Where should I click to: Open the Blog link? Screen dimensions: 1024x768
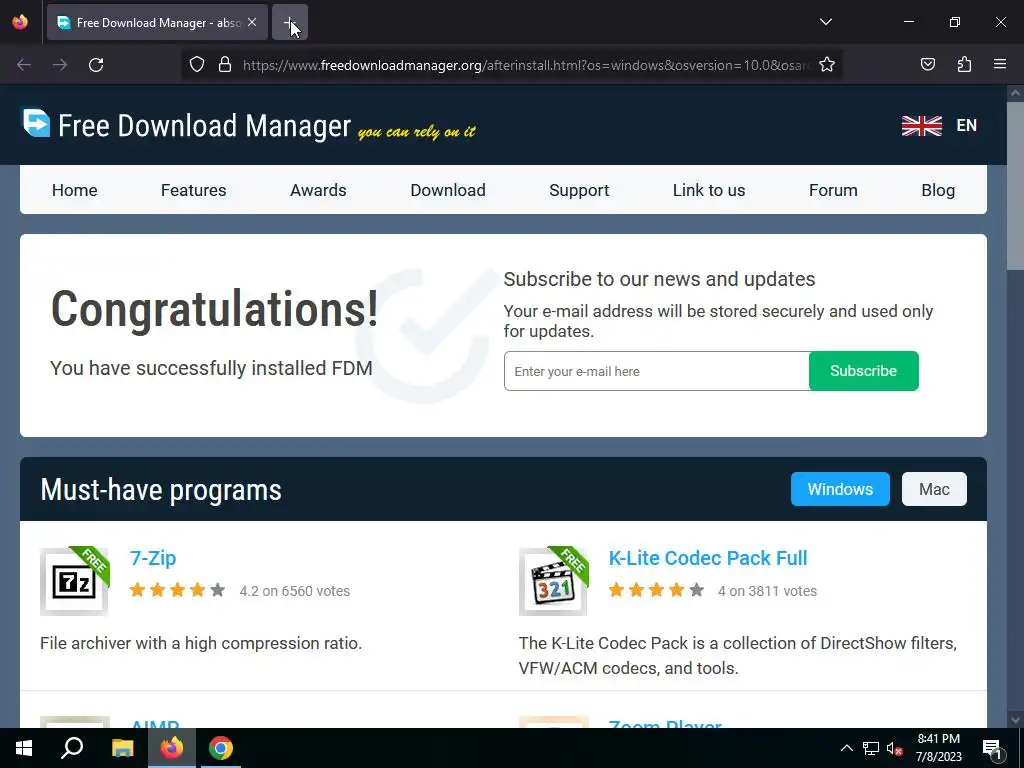coord(938,190)
